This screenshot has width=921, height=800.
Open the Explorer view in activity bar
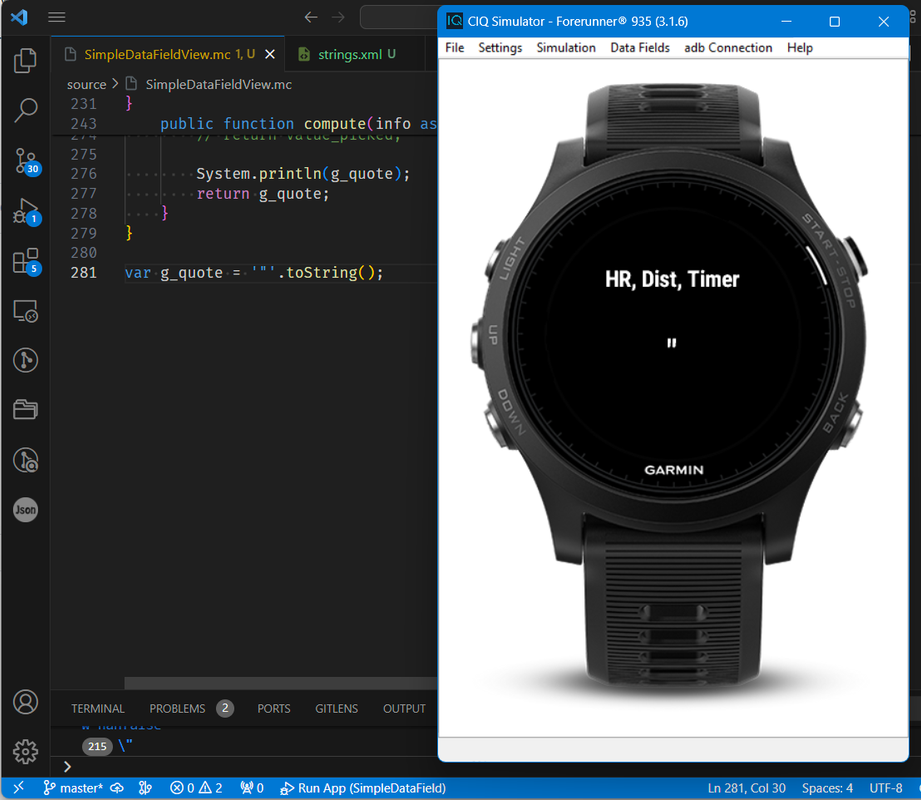[25, 60]
